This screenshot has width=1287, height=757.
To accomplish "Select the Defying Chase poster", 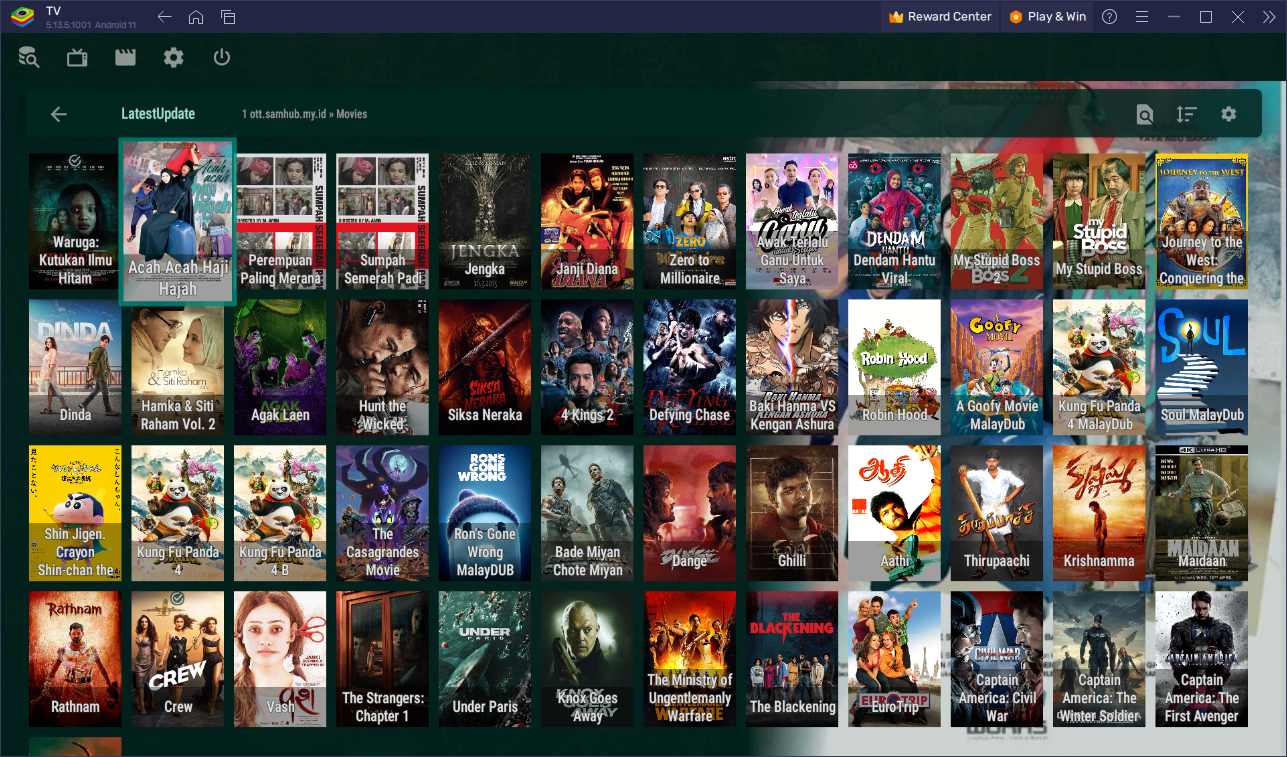I will click(x=689, y=367).
